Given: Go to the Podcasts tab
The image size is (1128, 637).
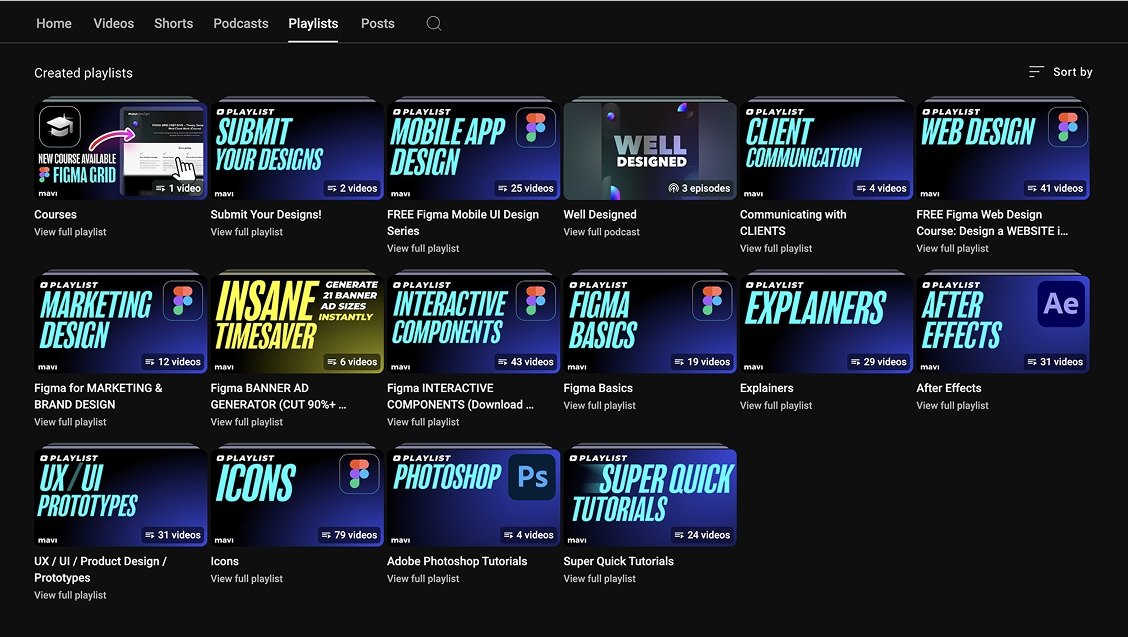Looking at the screenshot, I should tap(241, 23).
